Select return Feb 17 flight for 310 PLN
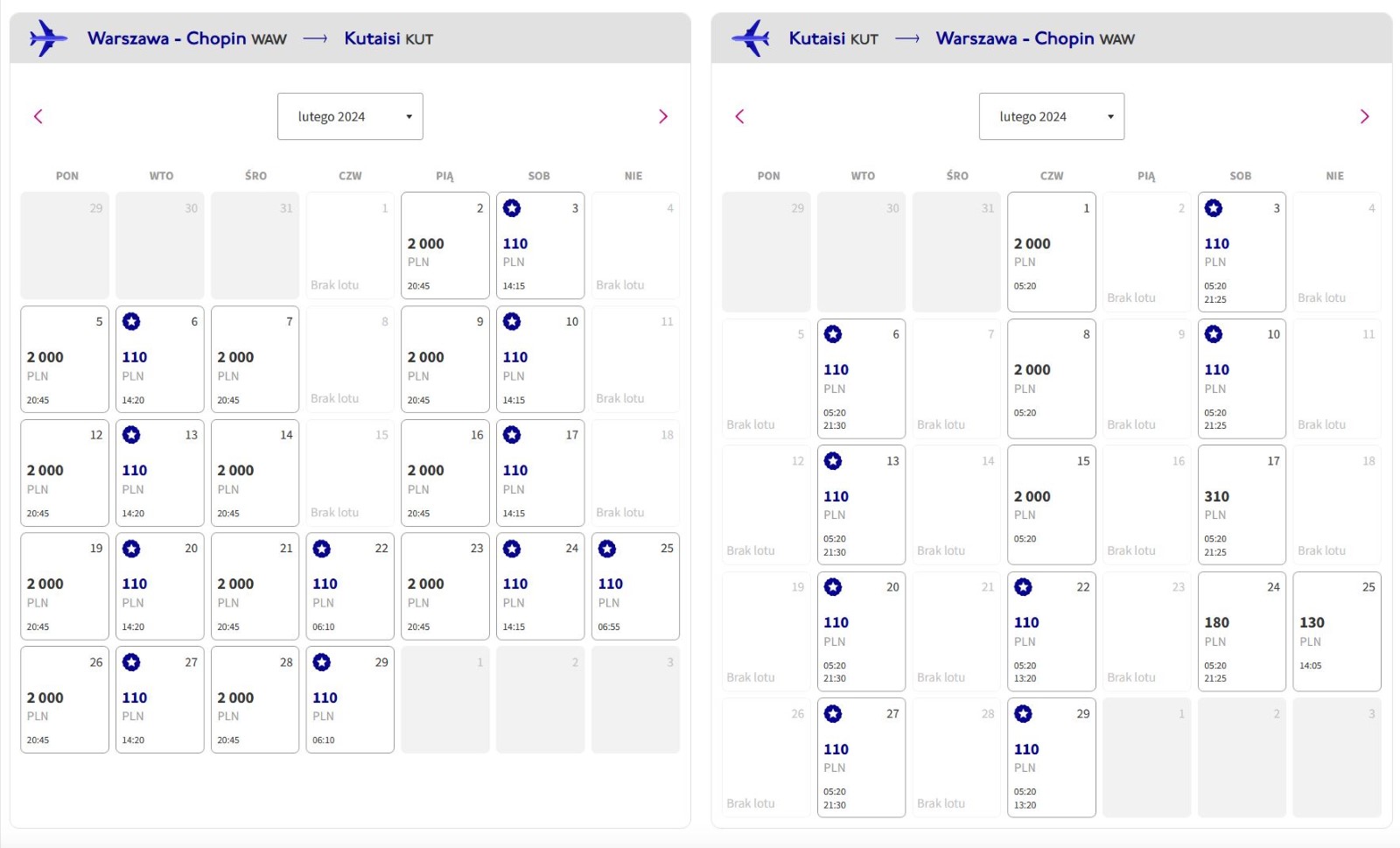Screen dimensions: 1400x848 point(1242,505)
